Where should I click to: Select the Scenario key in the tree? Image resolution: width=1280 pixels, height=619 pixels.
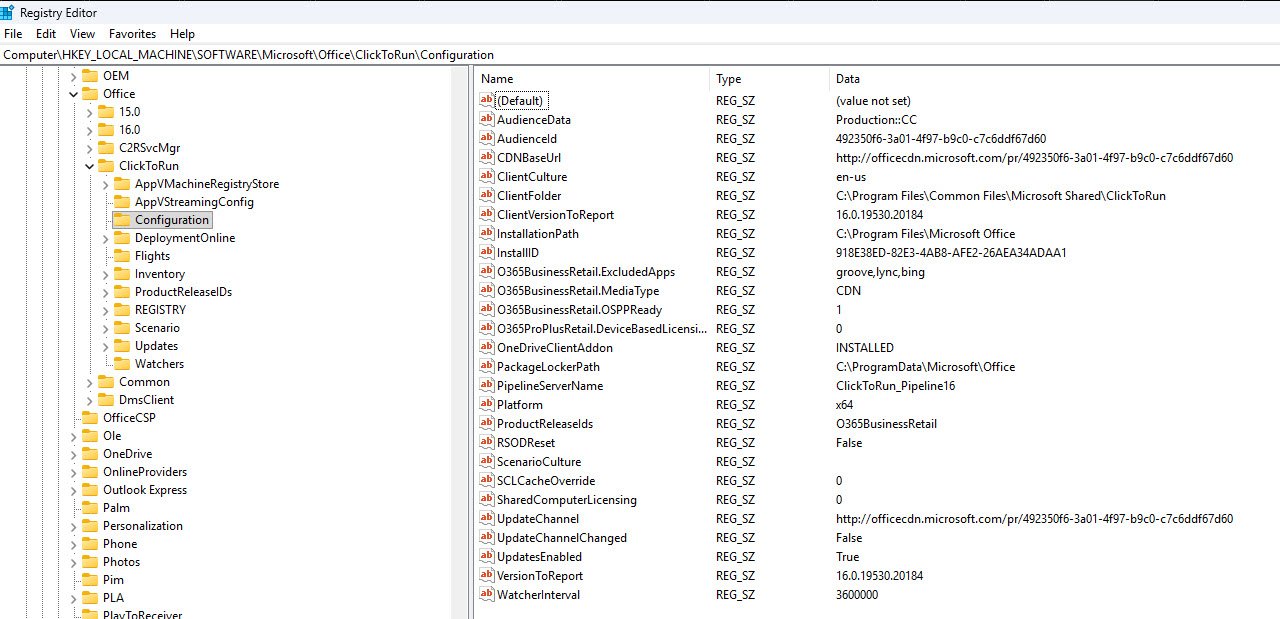[x=157, y=328]
